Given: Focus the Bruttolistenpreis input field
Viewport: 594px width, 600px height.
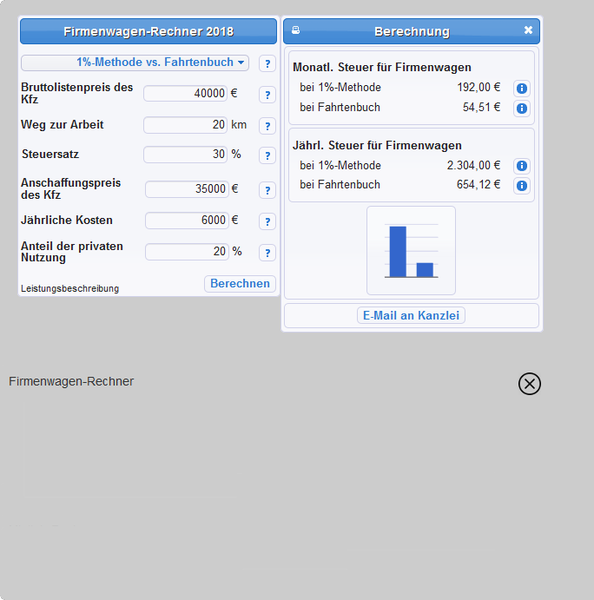Looking at the screenshot, I should click(186, 93).
